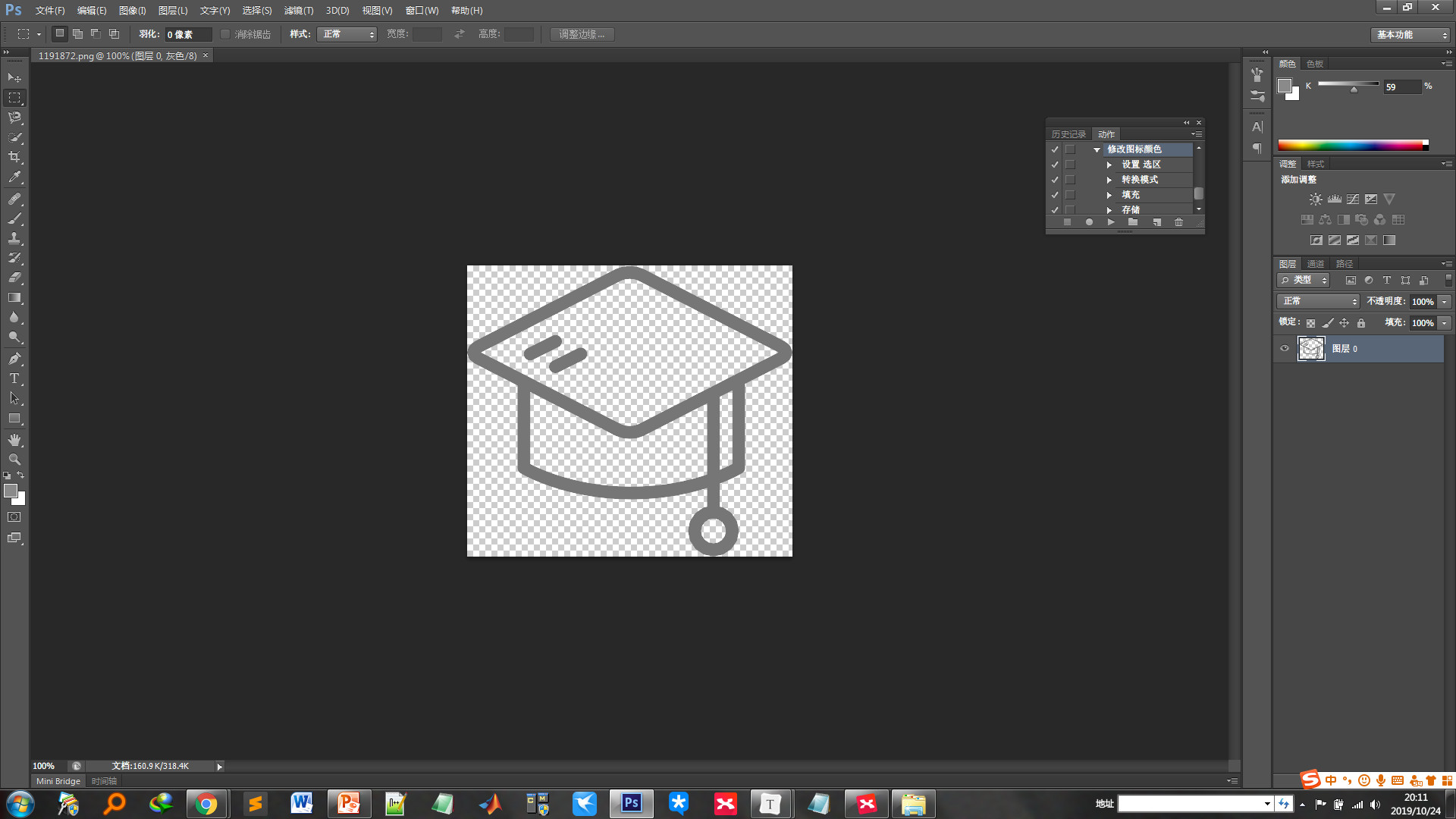This screenshot has height=819, width=1456.
Task: Select the Zoom tool in toolbar
Action: point(14,460)
